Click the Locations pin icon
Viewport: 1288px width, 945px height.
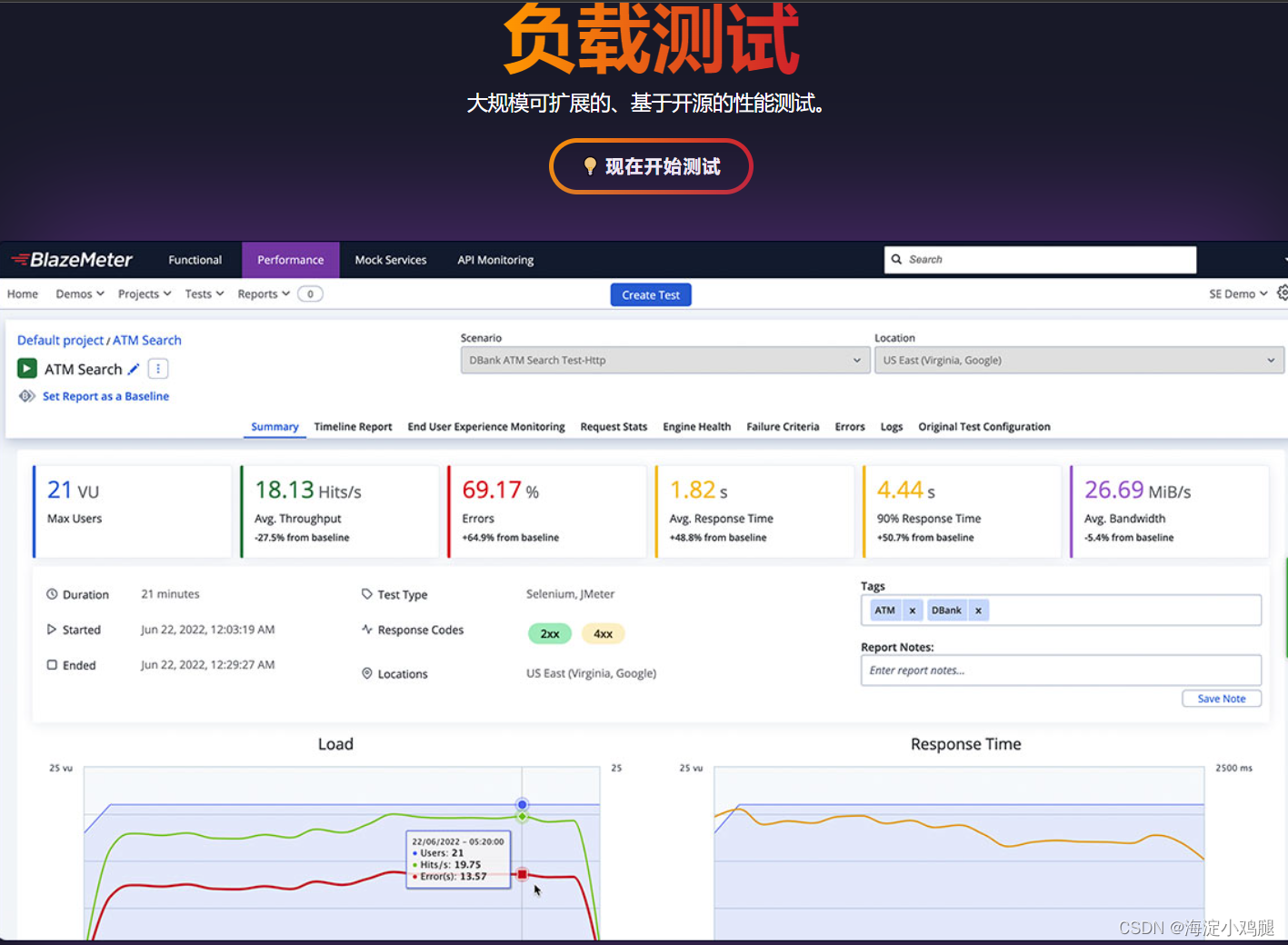coord(367,673)
